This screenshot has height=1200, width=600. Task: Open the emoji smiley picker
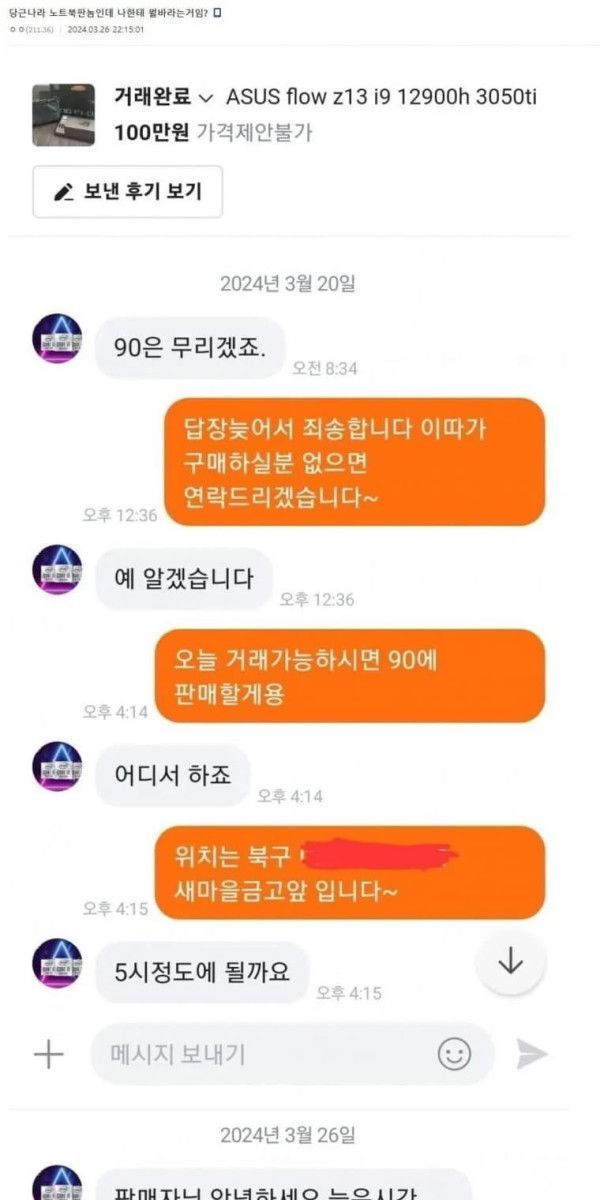(x=455, y=1053)
